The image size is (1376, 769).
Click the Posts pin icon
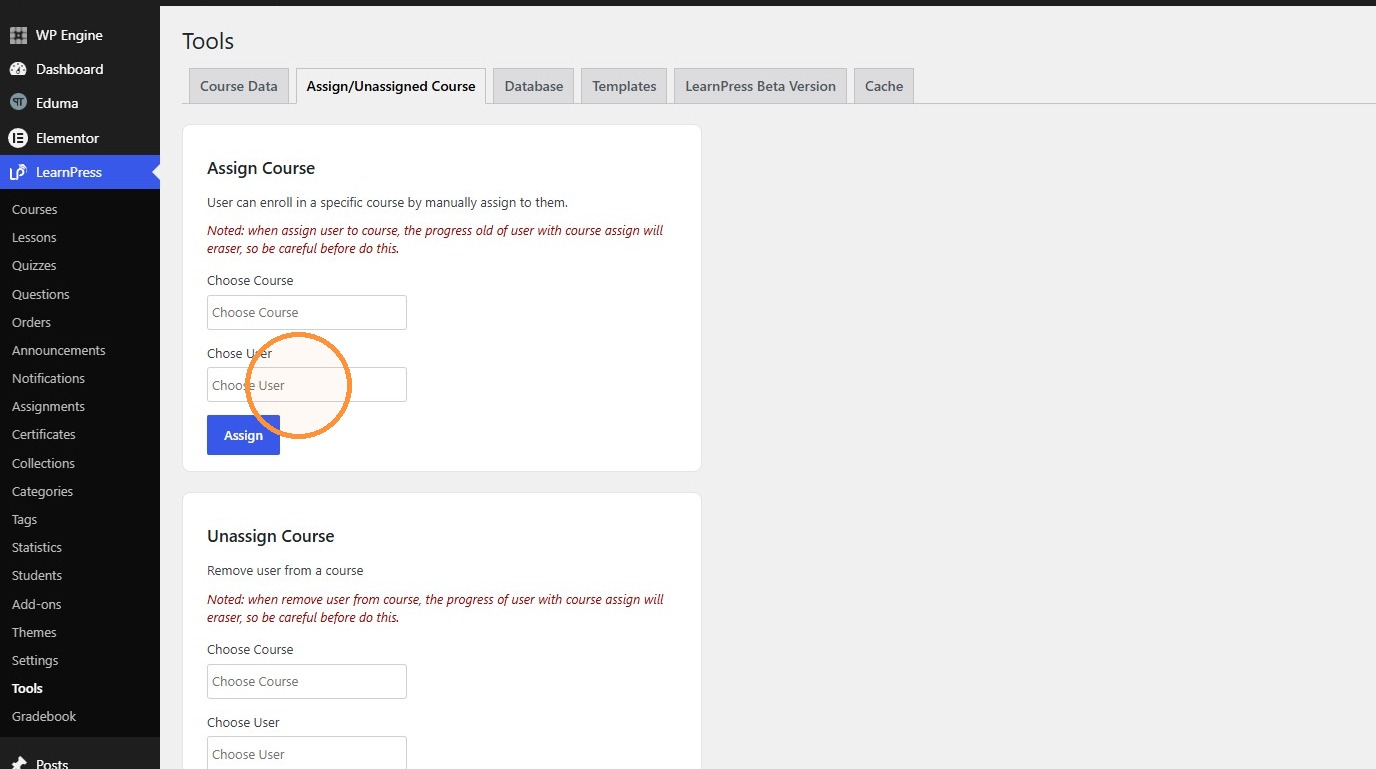point(18,763)
